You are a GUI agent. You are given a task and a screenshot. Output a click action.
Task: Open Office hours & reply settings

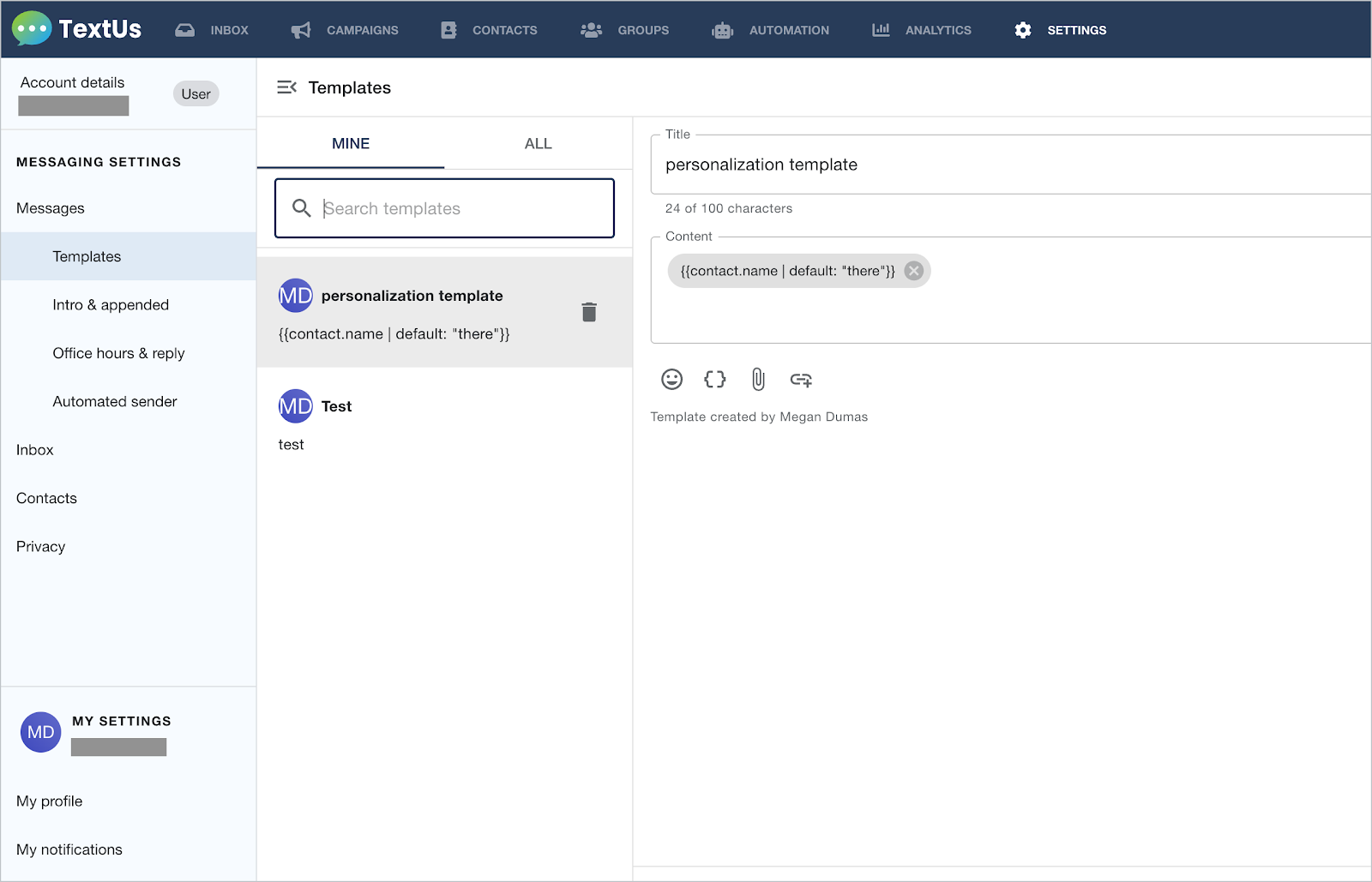tap(118, 352)
